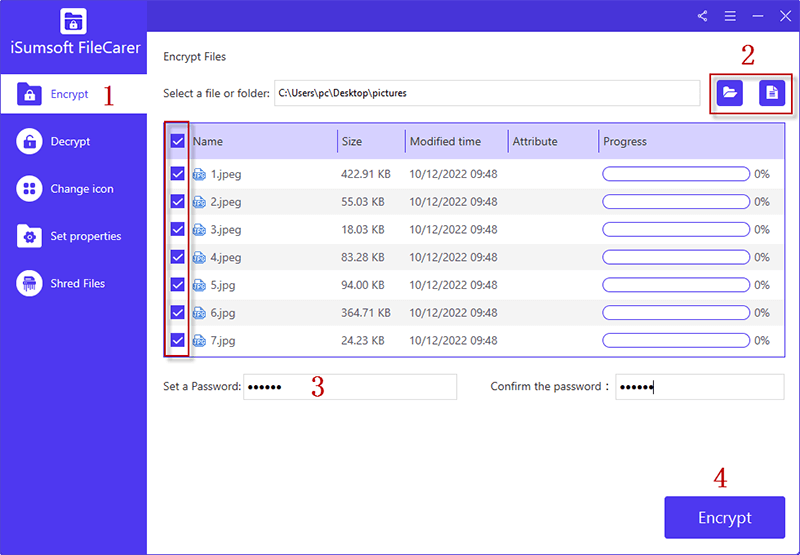
Task: Select the 5.jpg file name
Action: click(x=223, y=285)
